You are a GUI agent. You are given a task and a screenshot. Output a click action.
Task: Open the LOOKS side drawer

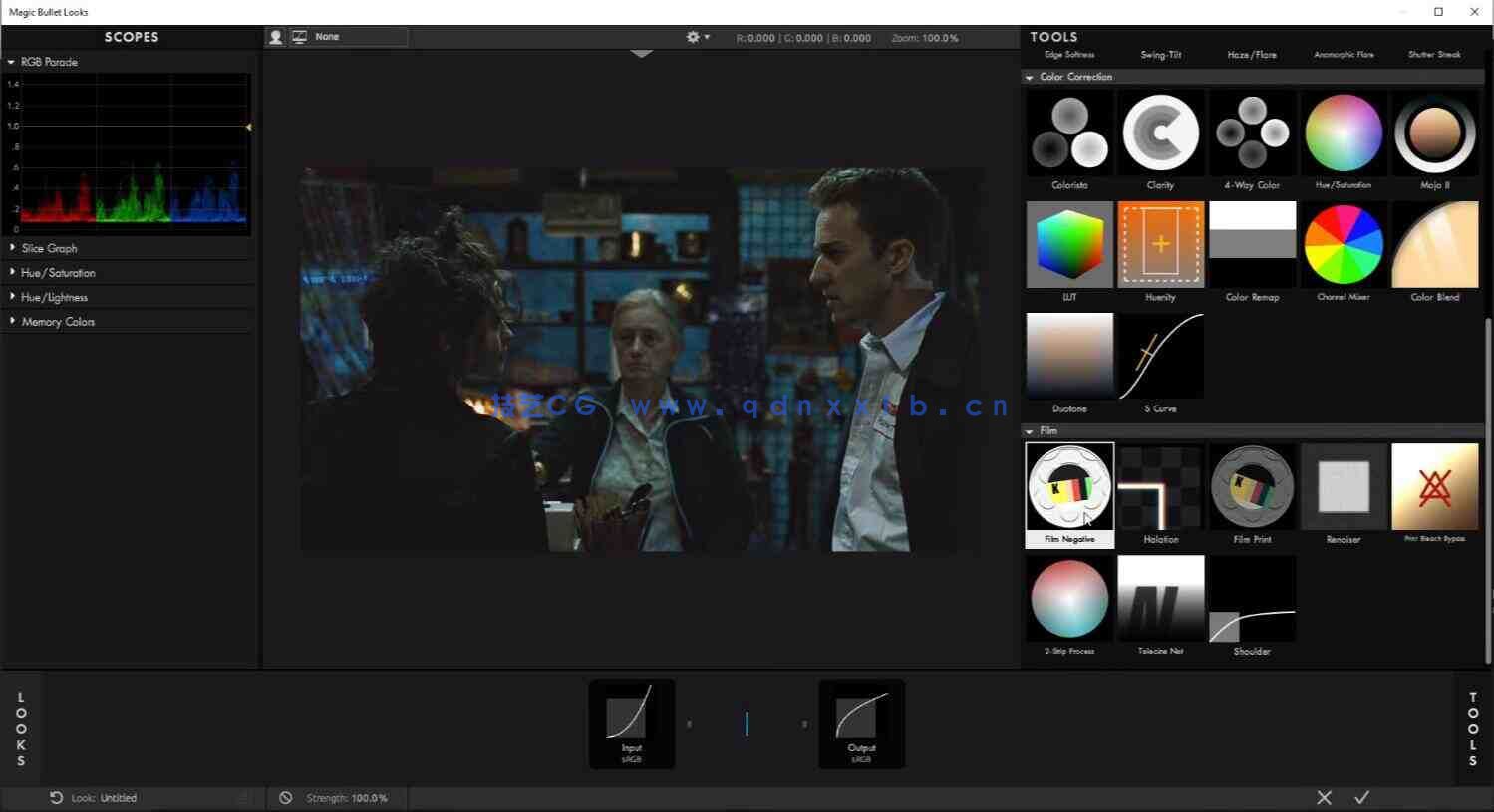point(21,729)
